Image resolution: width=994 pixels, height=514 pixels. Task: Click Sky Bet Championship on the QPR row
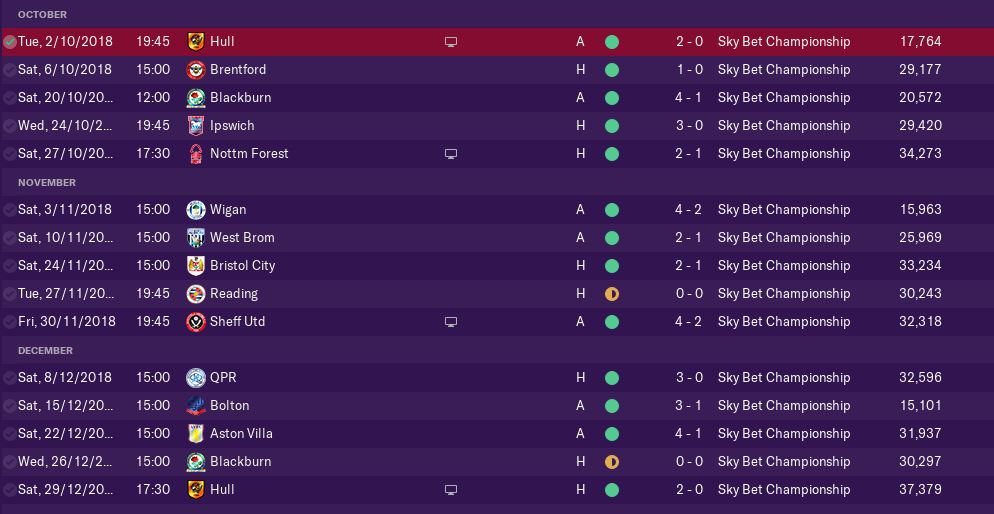[x=784, y=378]
